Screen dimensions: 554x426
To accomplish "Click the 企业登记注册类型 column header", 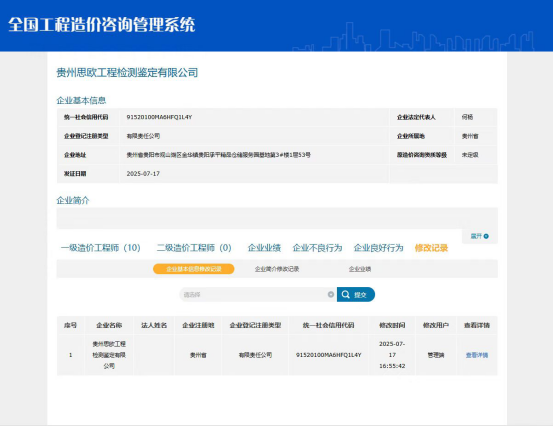I will 255,325.
